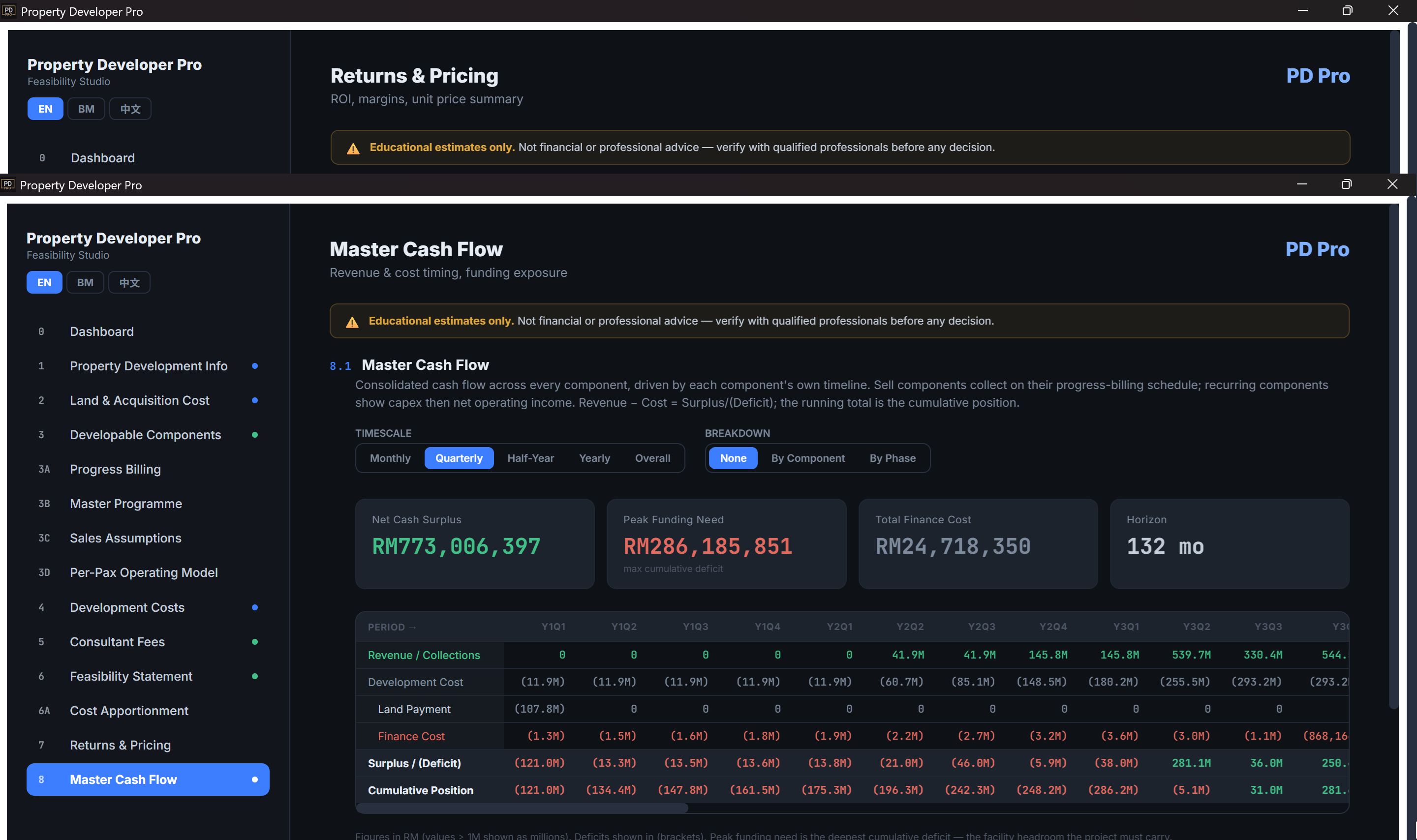Click the front window vertical scrollbar
This screenshot has width=1417, height=840.
(1393, 456)
